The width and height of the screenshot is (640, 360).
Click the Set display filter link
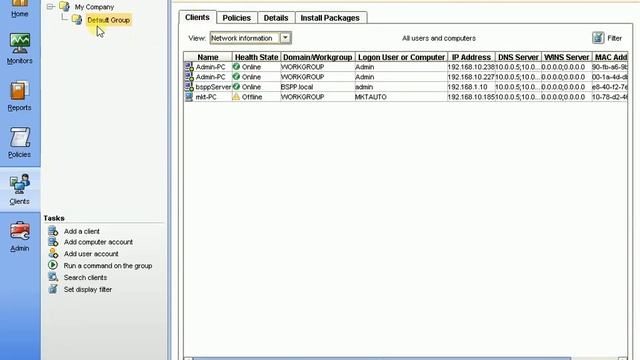(88, 289)
